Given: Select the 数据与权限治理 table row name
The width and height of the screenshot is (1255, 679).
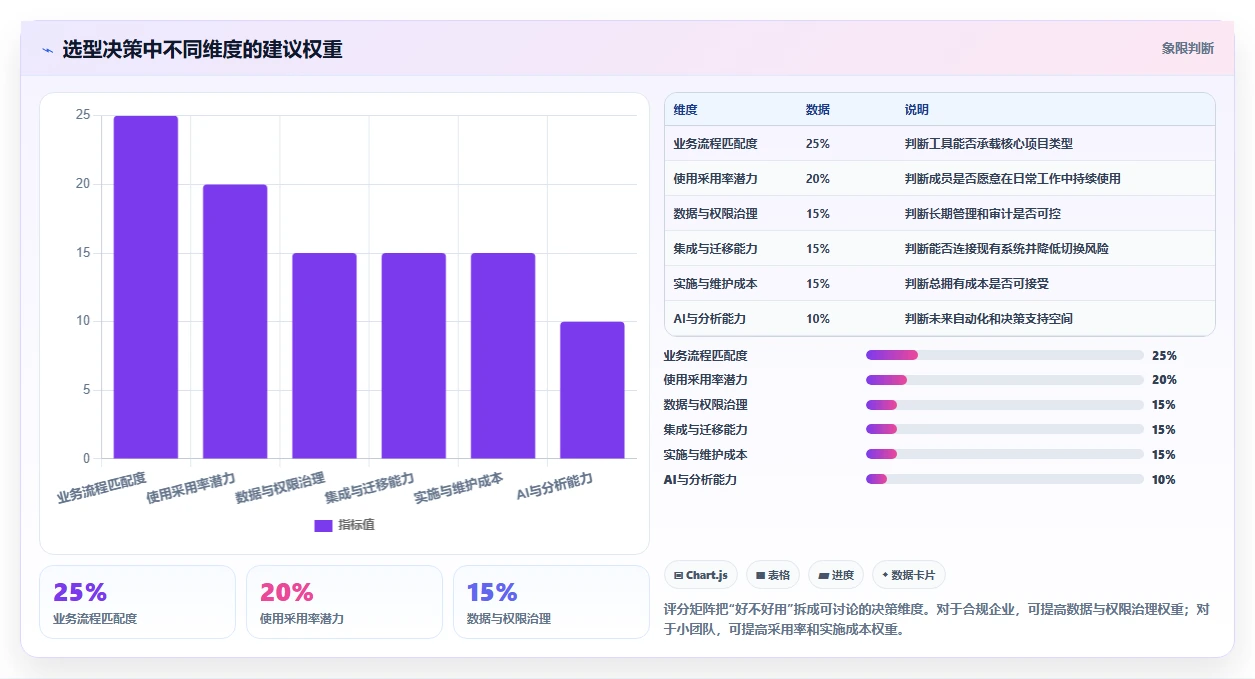Looking at the screenshot, I should coord(715,214).
